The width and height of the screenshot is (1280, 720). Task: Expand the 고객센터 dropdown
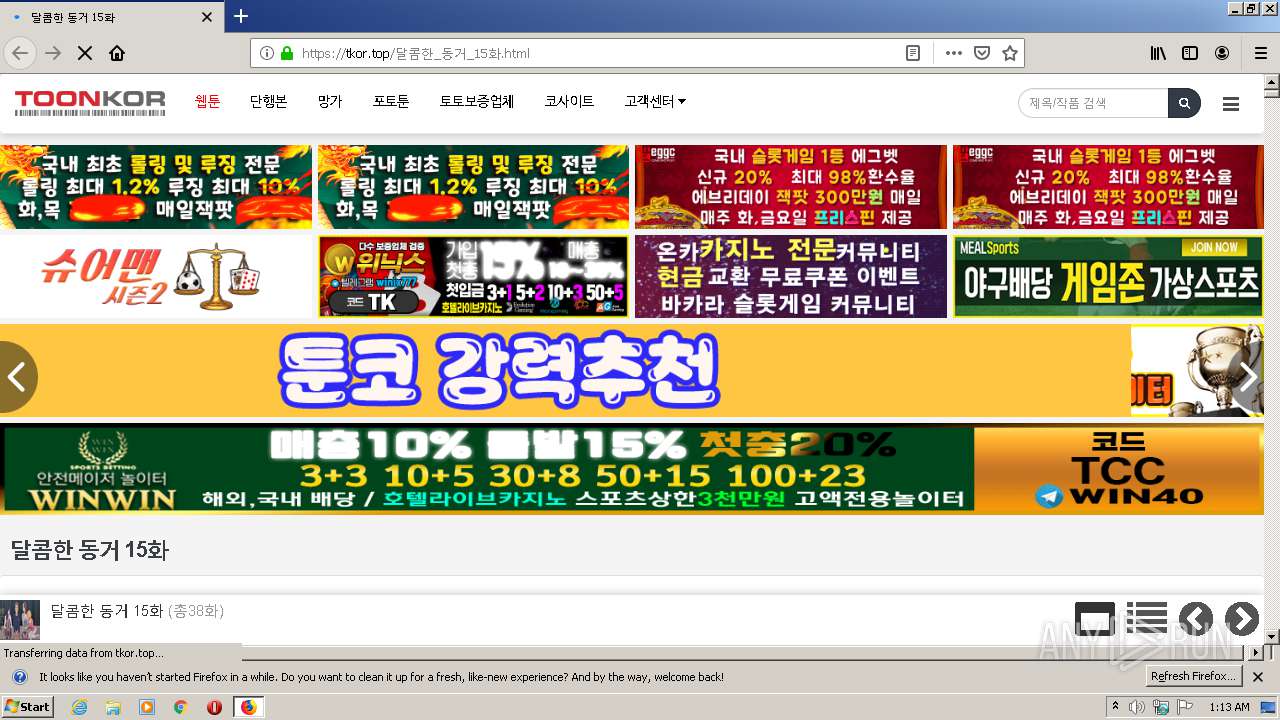(x=655, y=101)
